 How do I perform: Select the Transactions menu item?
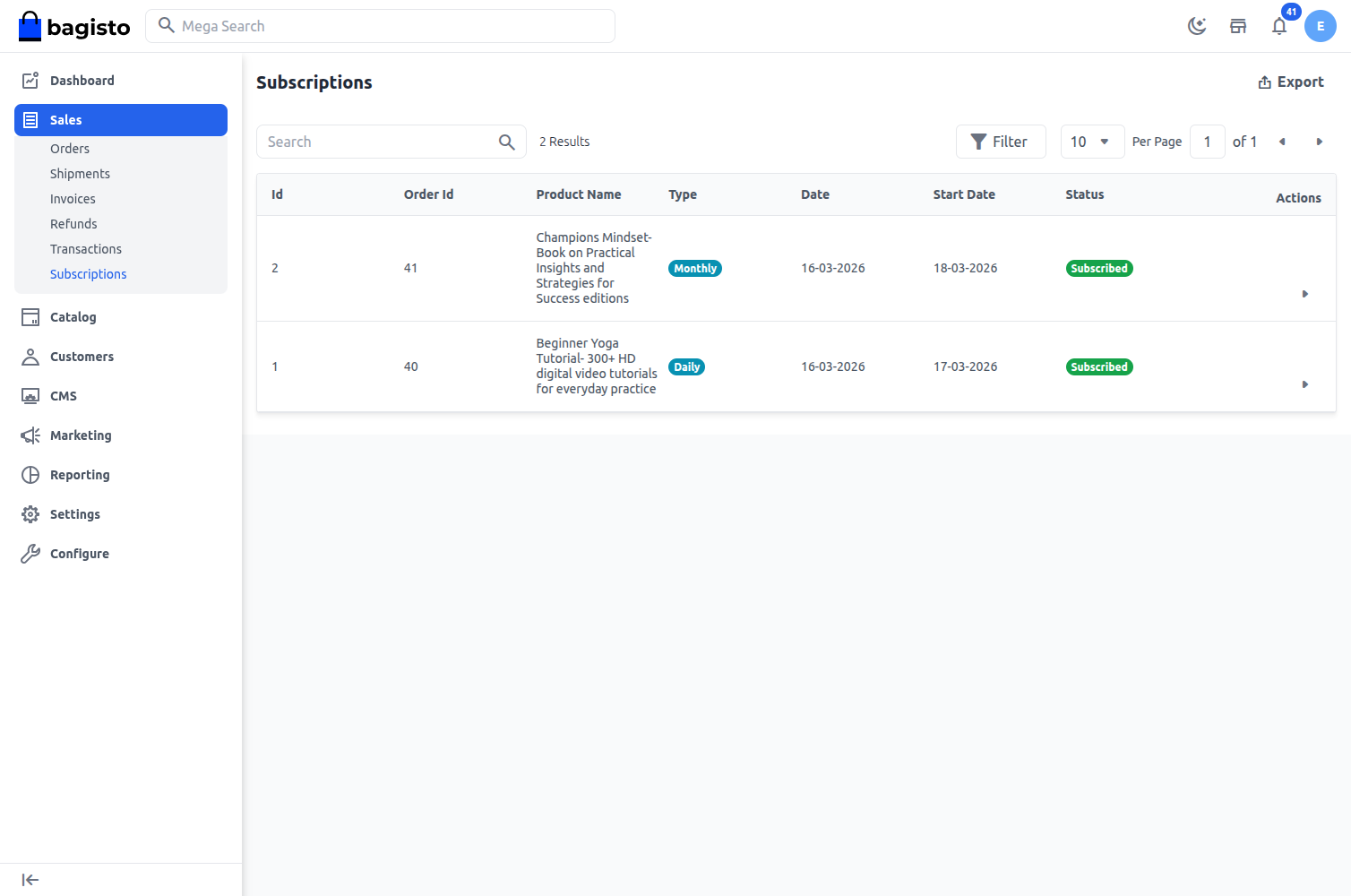(86, 248)
